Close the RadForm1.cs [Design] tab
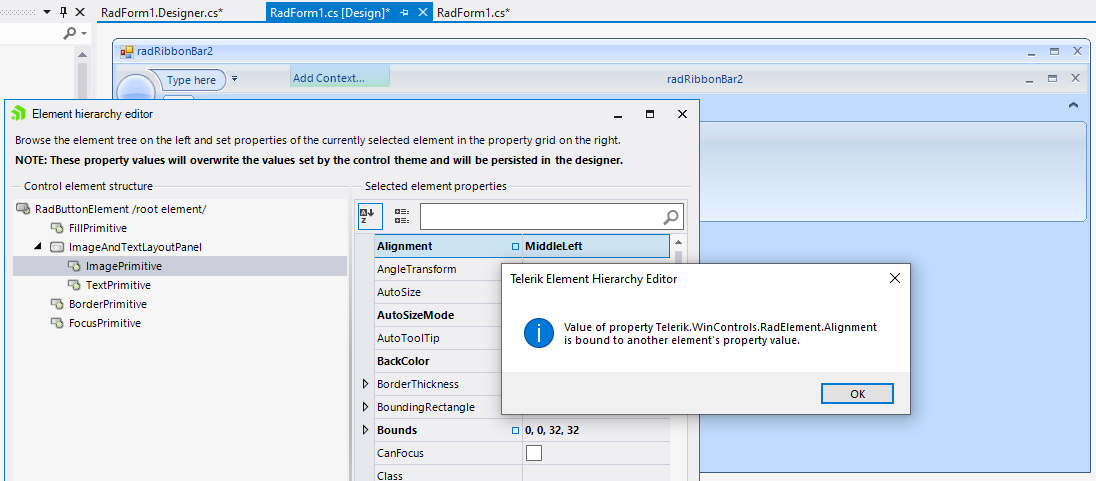 [422, 13]
